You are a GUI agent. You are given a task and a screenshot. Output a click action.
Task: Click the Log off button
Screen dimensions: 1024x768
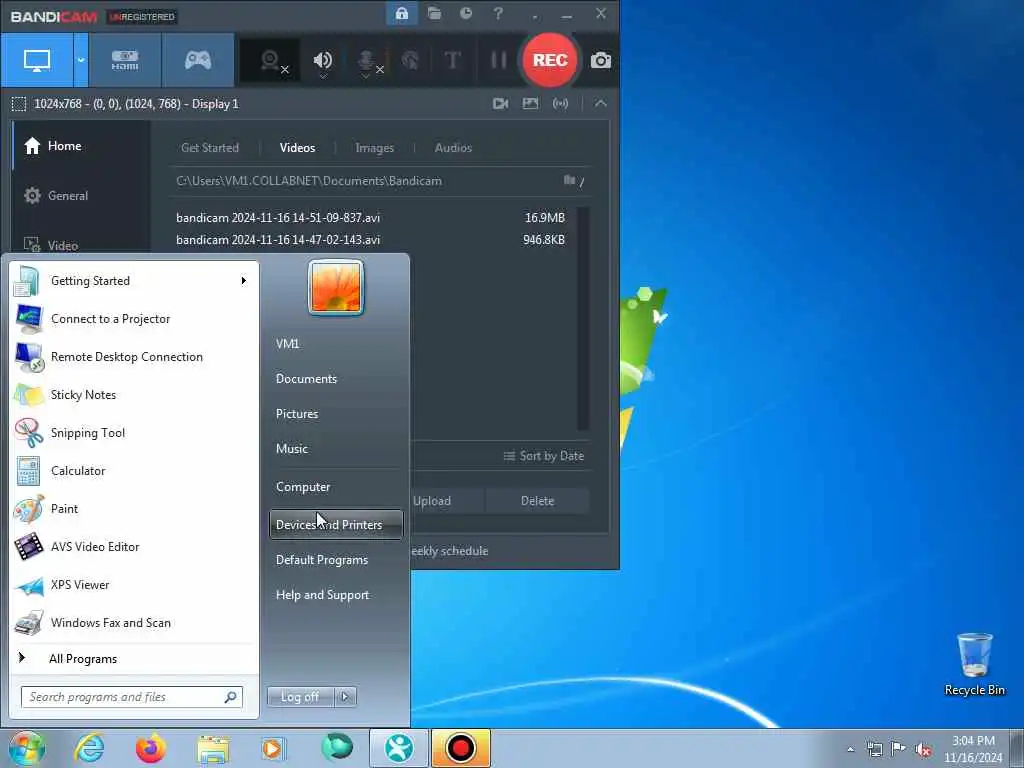coord(300,697)
